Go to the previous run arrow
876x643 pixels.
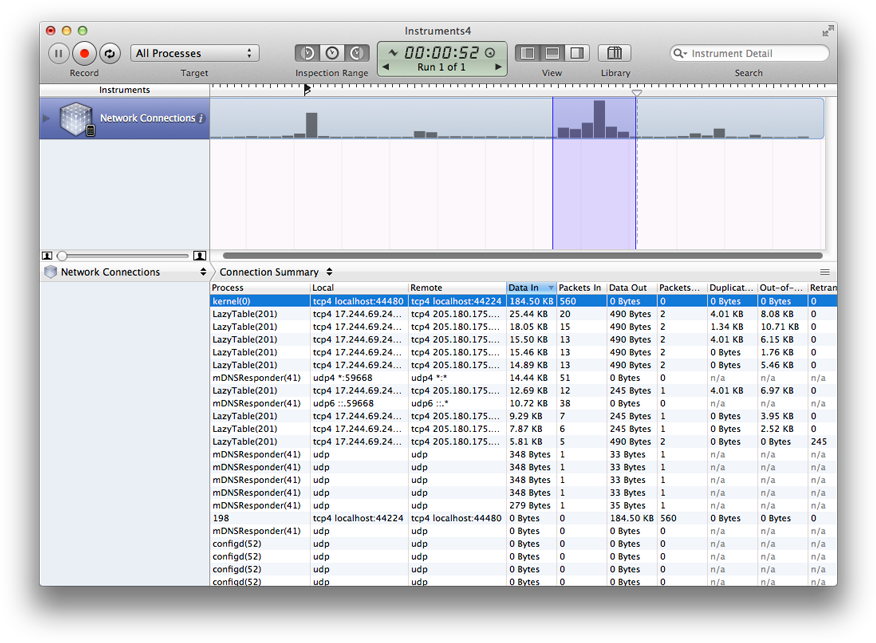[x=386, y=67]
